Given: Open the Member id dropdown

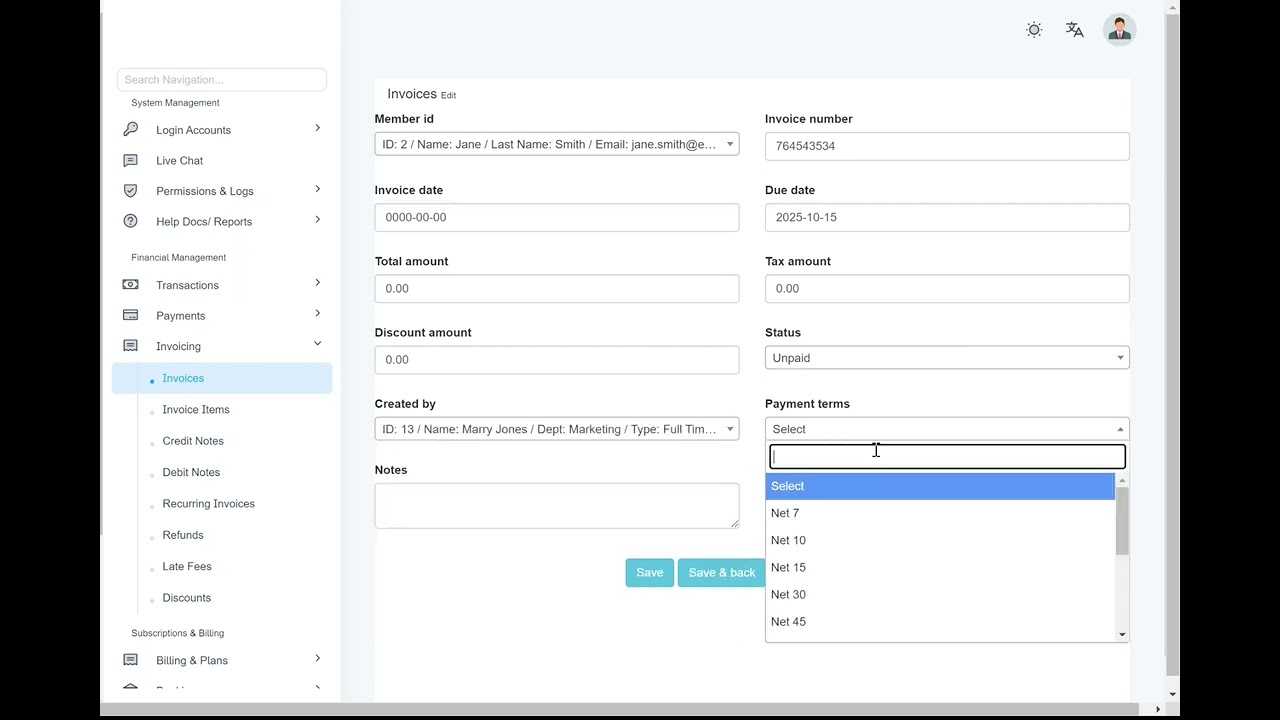Looking at the screenshot, I should 556,145.
